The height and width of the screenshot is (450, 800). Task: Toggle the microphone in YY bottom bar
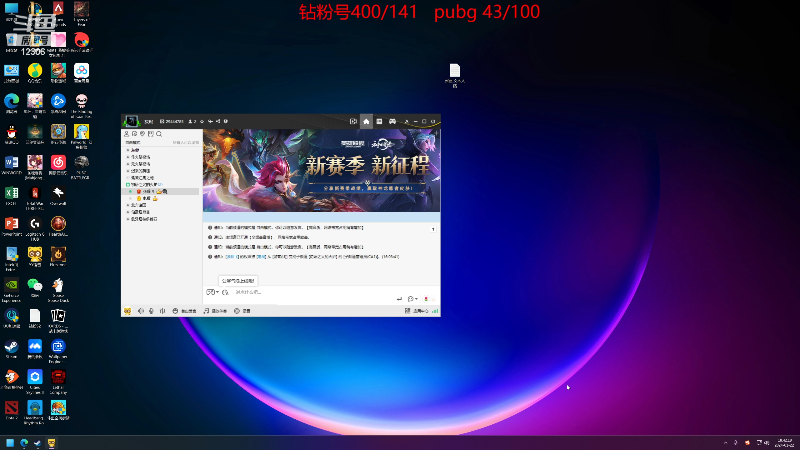(x=152, y=311)
